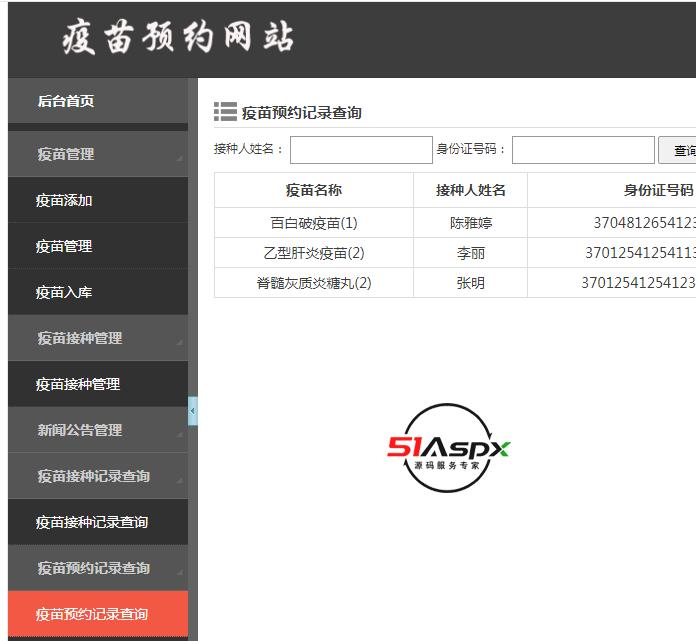Expand grey 疫苗预约记录查询 section header
Image resolution: width=696 pixels, height=641 pixels.
click(x=98, y=568)
